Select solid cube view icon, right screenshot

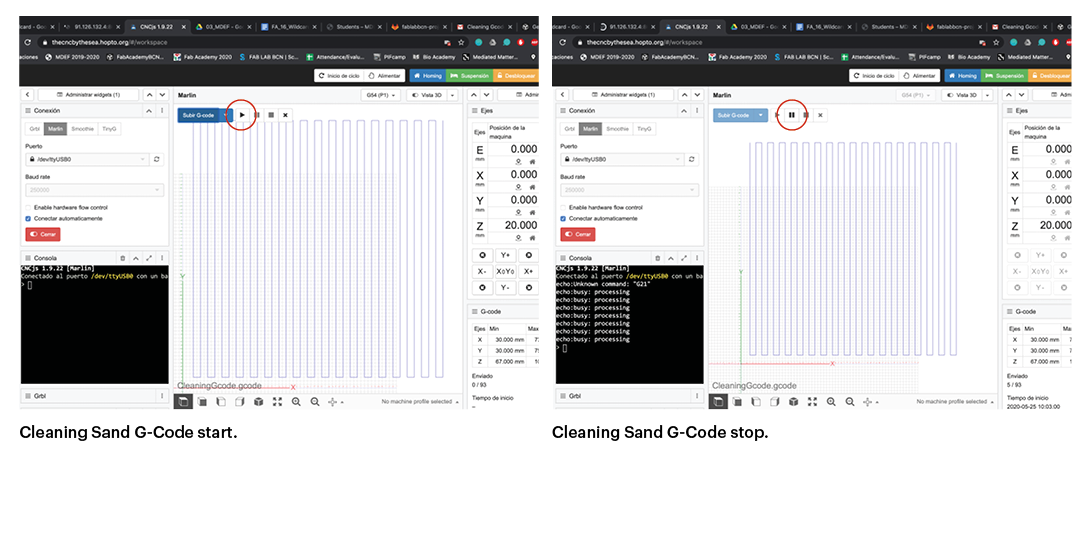click(x=793, y=401)
